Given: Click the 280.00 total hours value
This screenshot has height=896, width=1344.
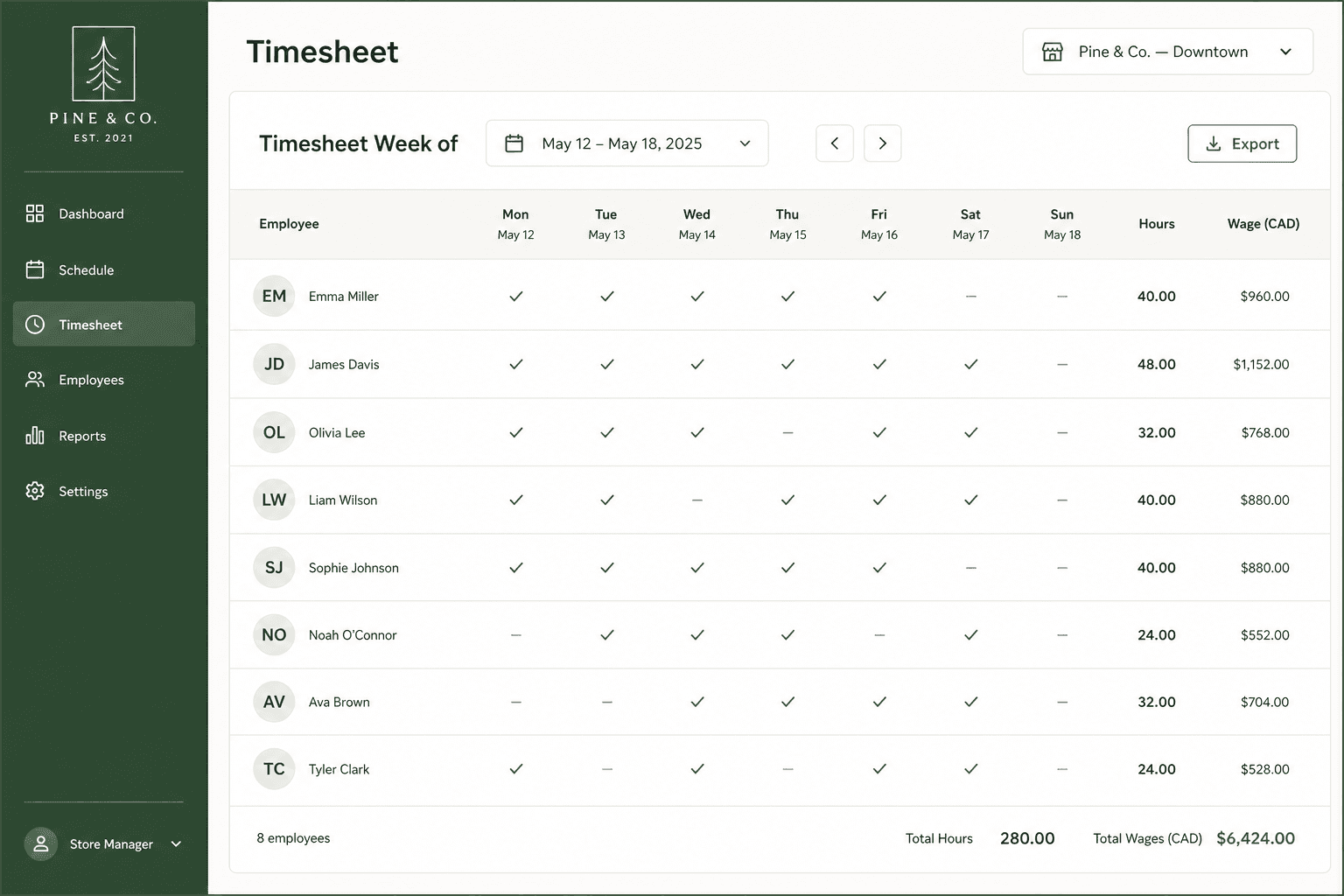Looking at the screenshot, I should (1027, 838).
